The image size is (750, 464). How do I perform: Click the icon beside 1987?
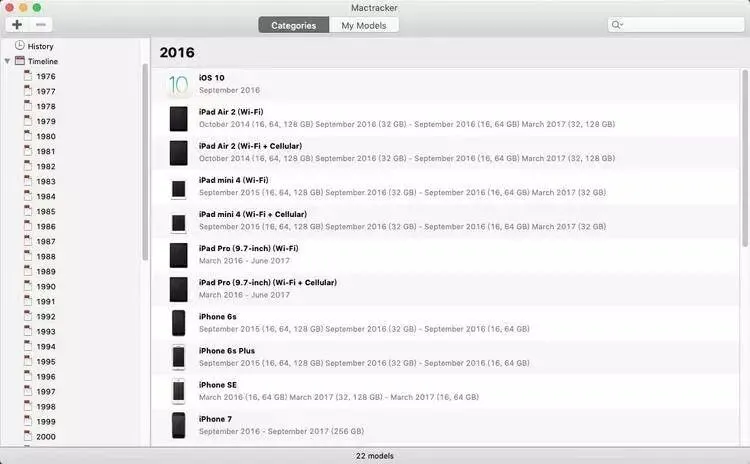click(x=28, y=241)
